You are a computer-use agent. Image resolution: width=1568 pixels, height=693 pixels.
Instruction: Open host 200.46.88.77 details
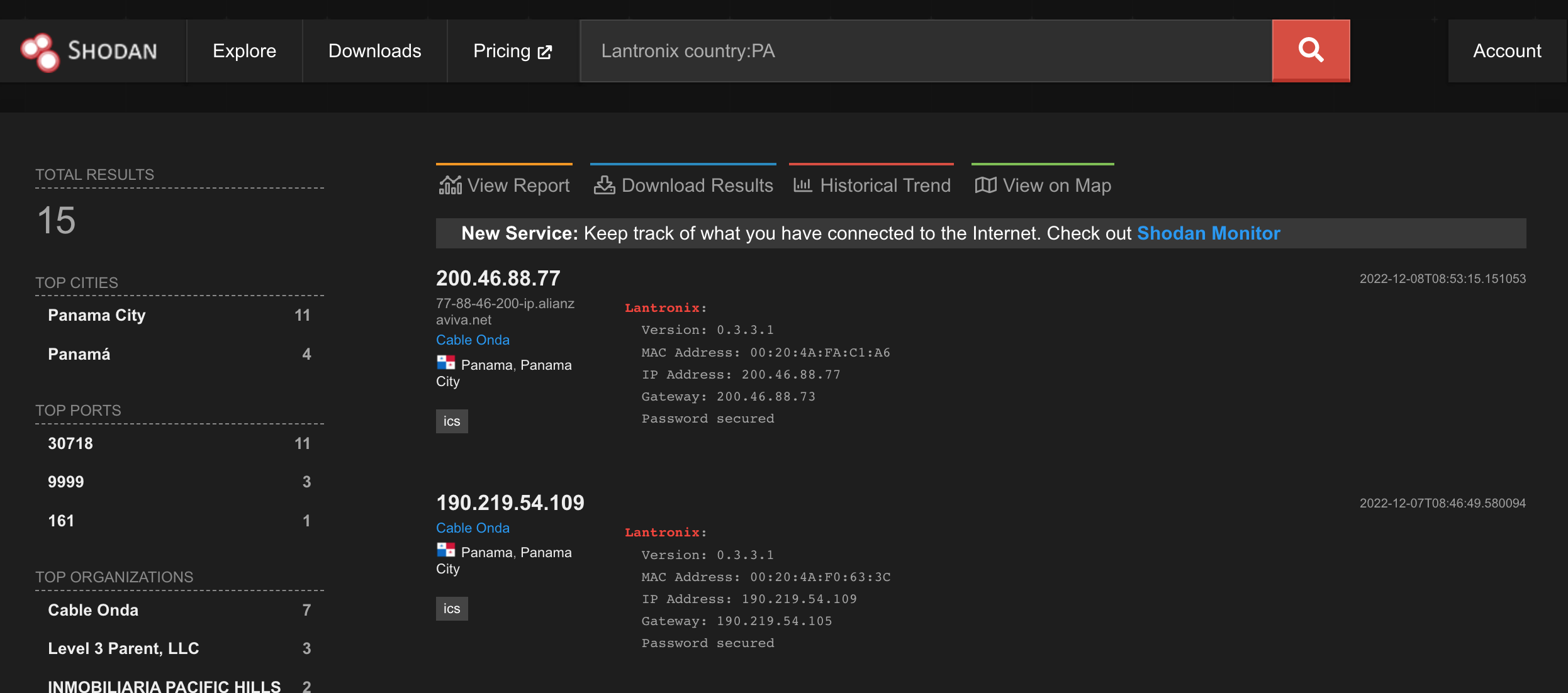coord(498,279)
